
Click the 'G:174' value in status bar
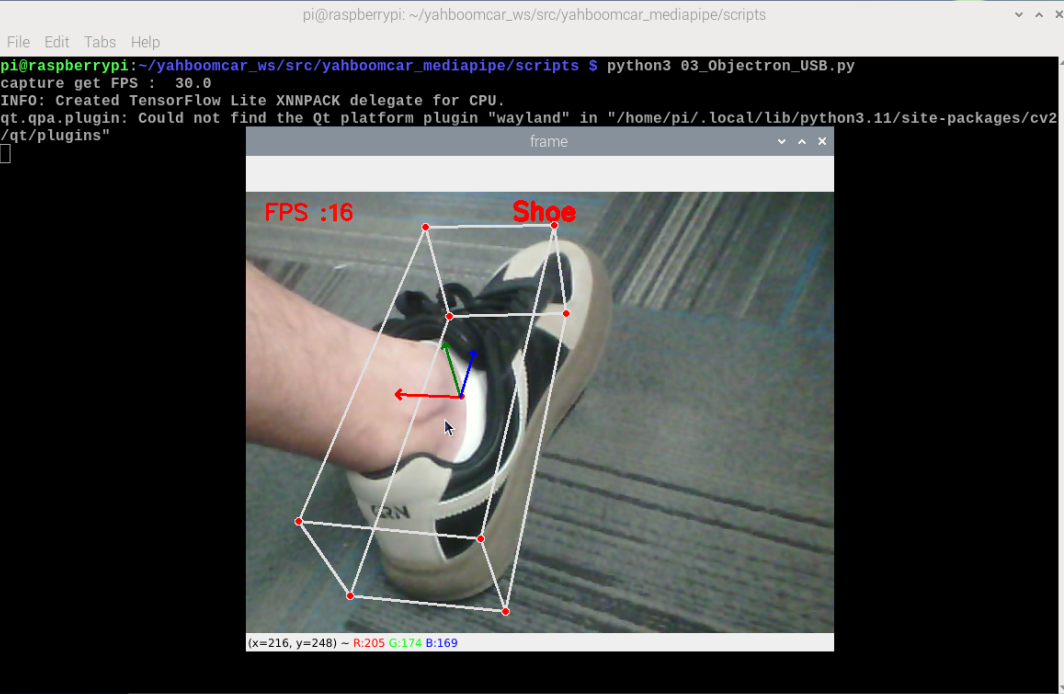point(405,642)
